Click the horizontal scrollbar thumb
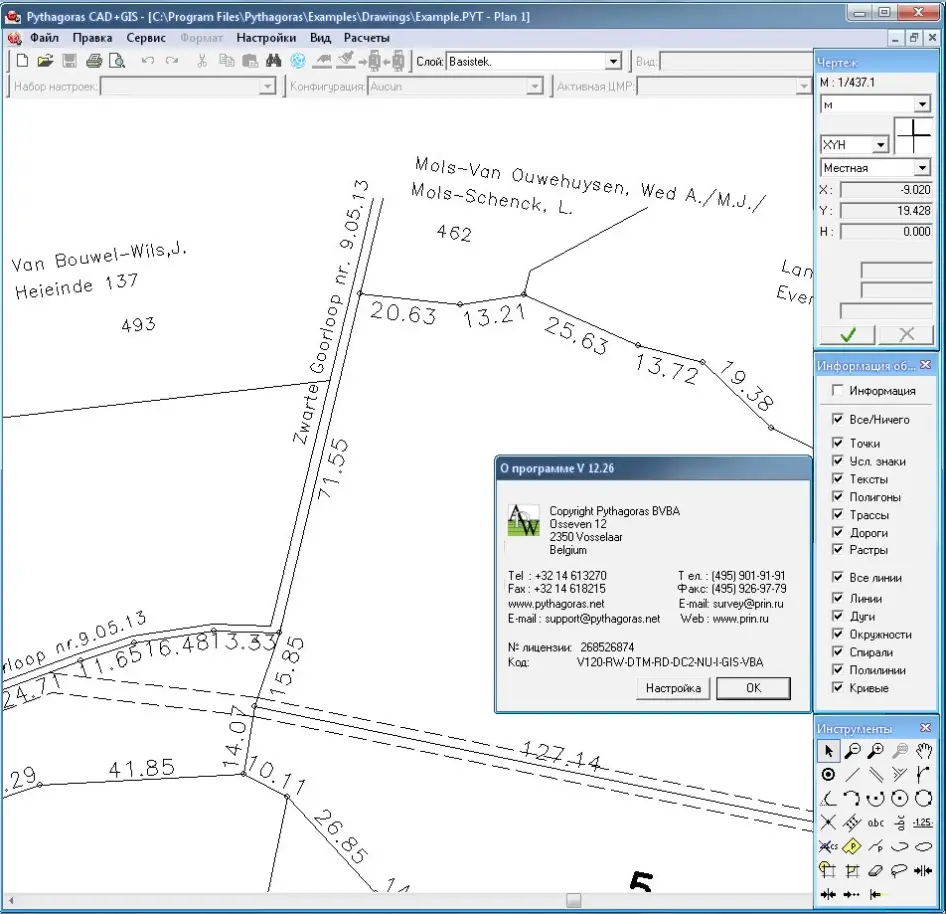Viewport: 946px width, 914px height. click(x=574, y=900)
